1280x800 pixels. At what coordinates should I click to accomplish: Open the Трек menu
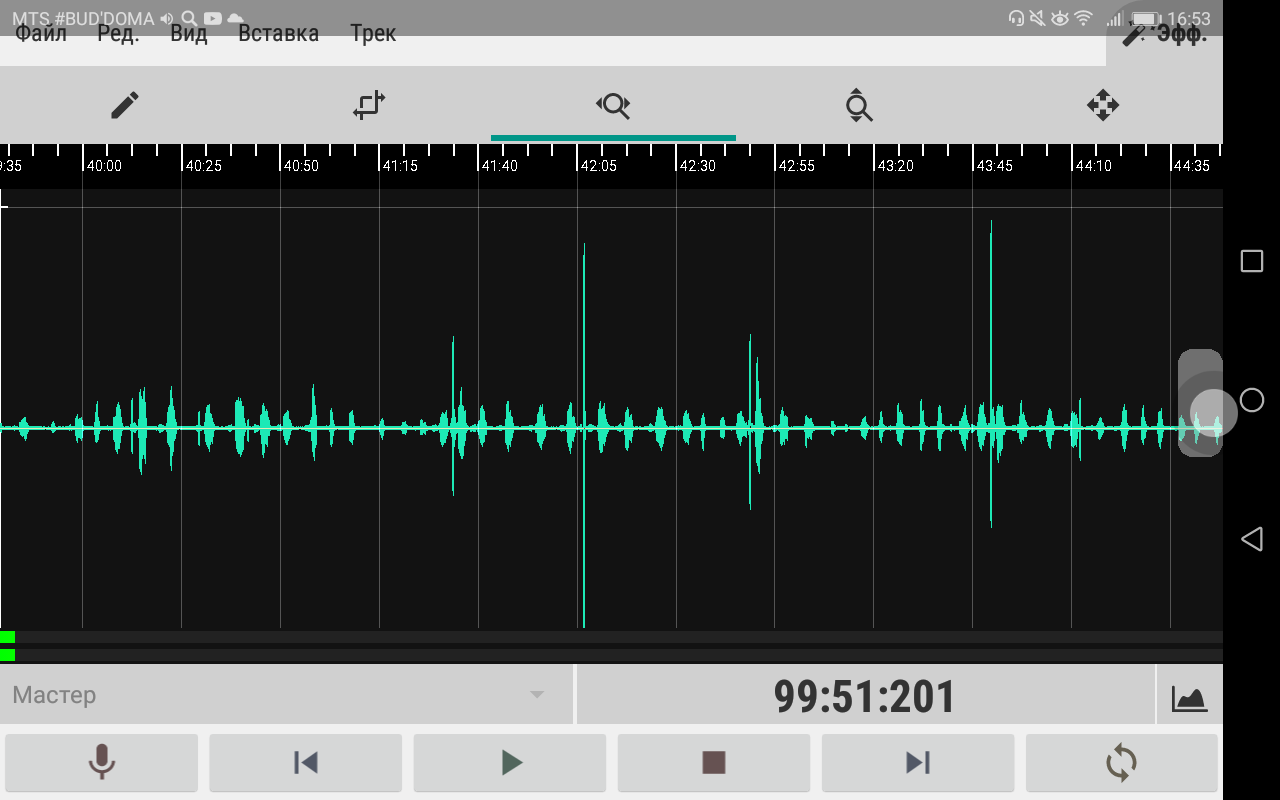(x=373, y=34)
